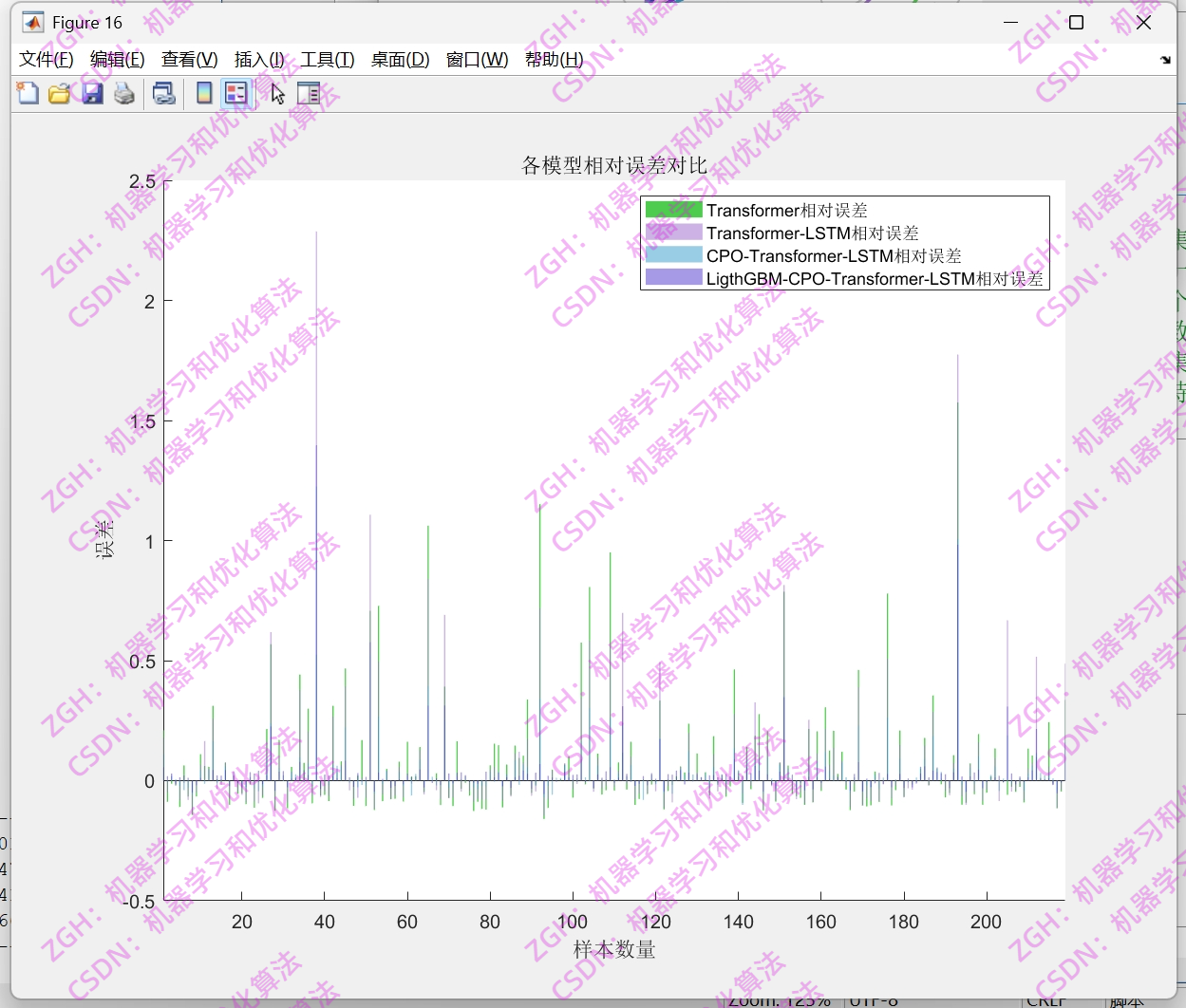Click the Figure 16 window title text

(x=87, y=23)
